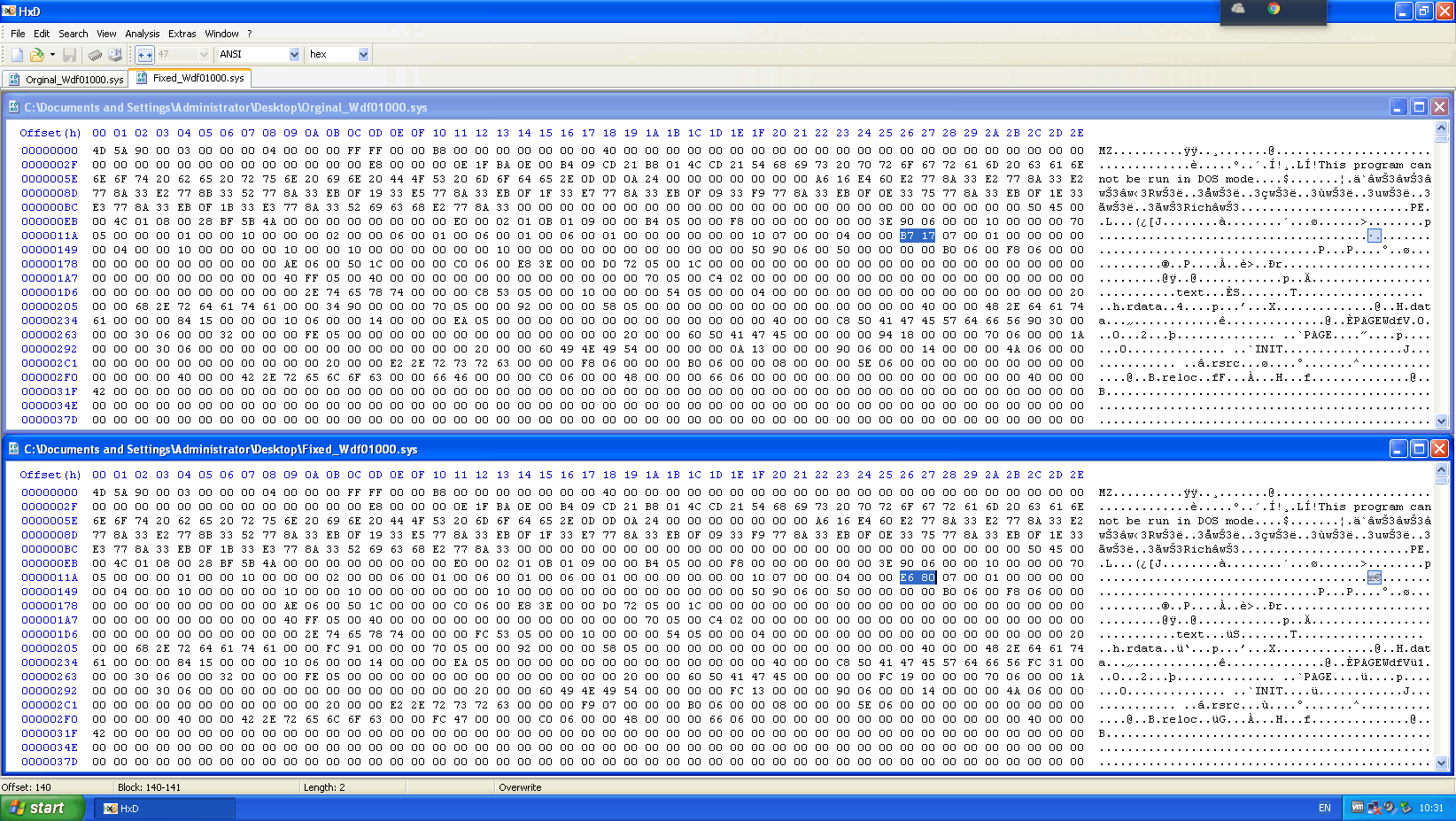Switch to the Orginal_Wdf01000.sys tab
Viewport: 1456px width, 821px height.
(x=66, y=80)
